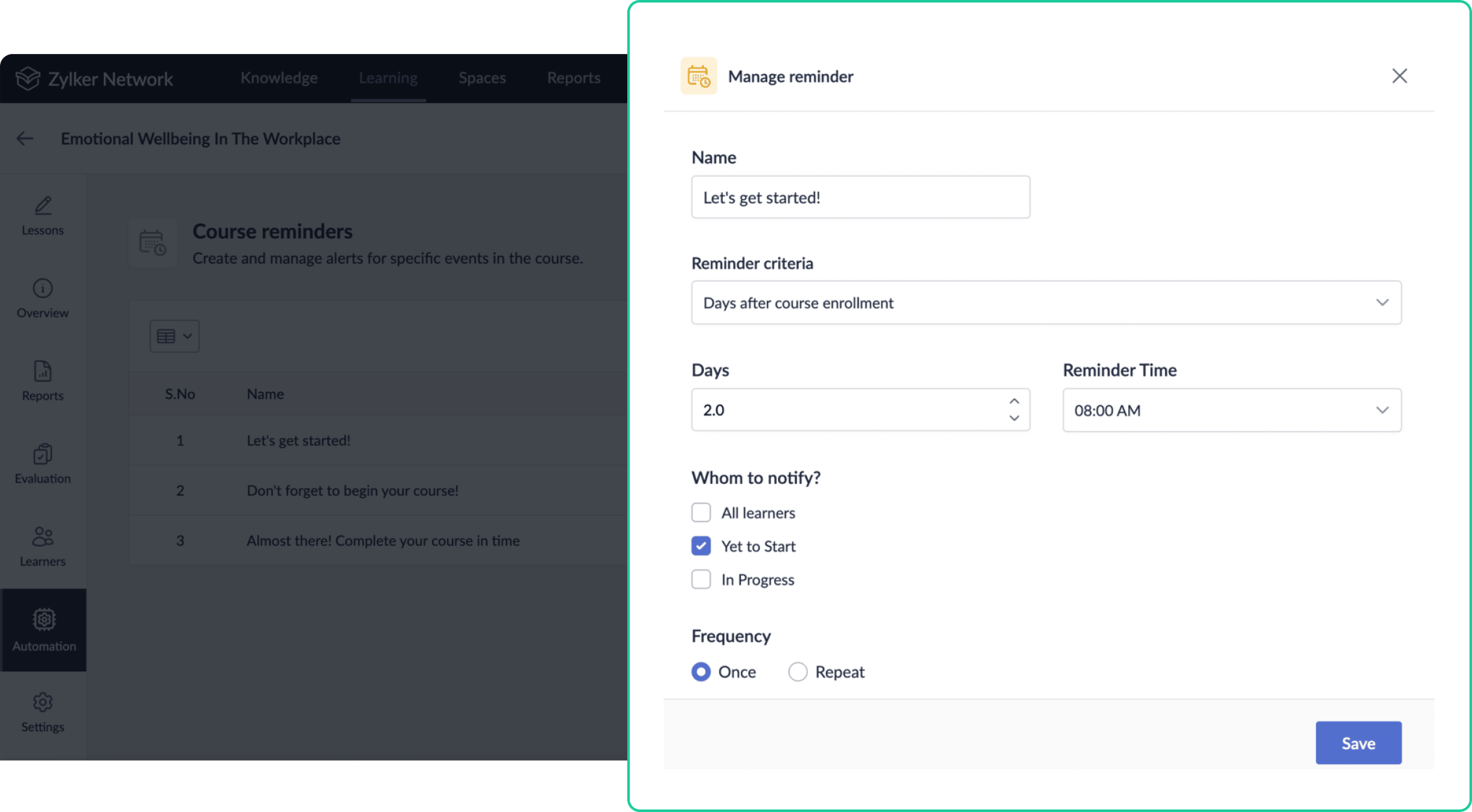Select the Repeat frequency radio button
This screenshot has height=812, width=1472.
[797, 671]
